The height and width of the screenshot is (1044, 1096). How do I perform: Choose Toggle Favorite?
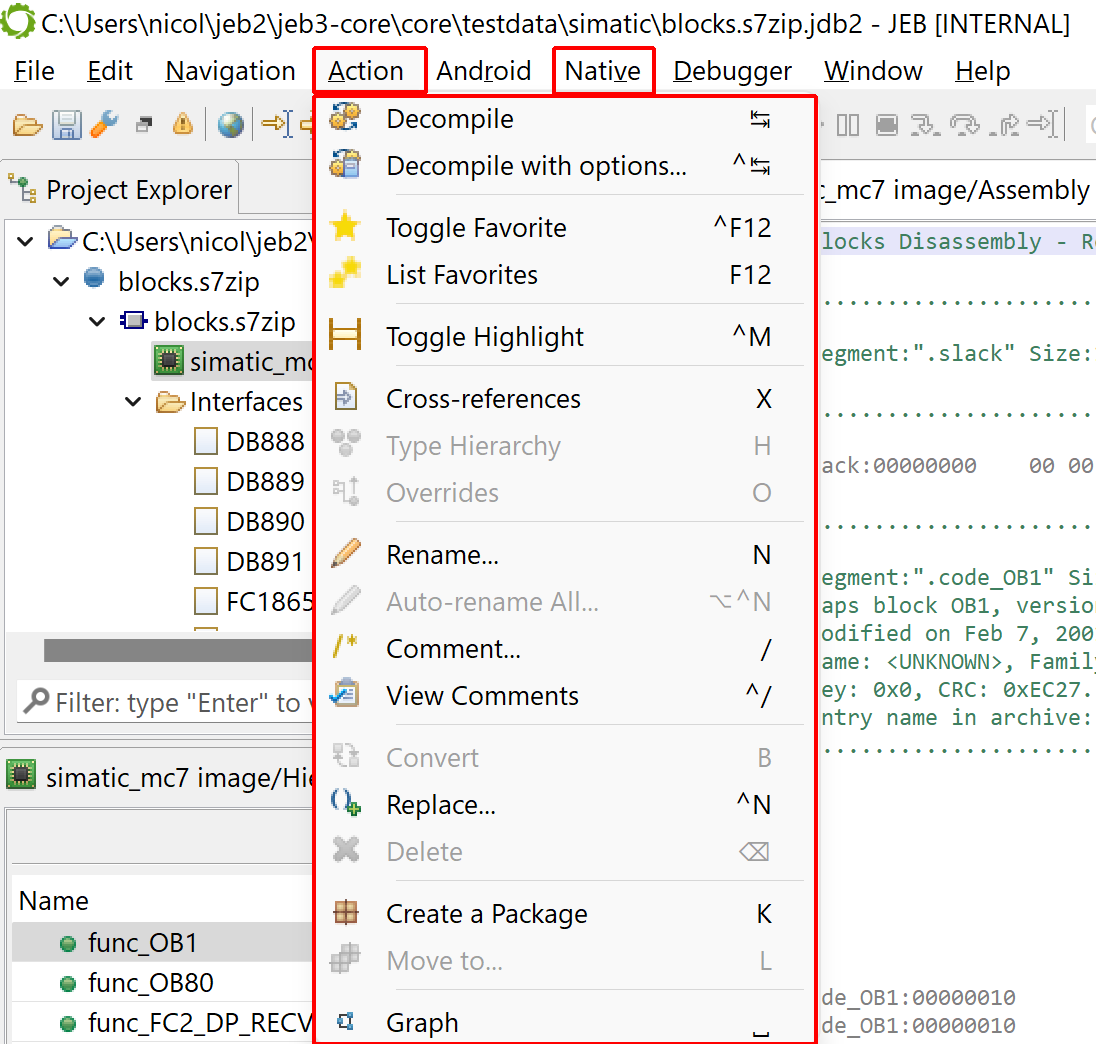point(565,228)
